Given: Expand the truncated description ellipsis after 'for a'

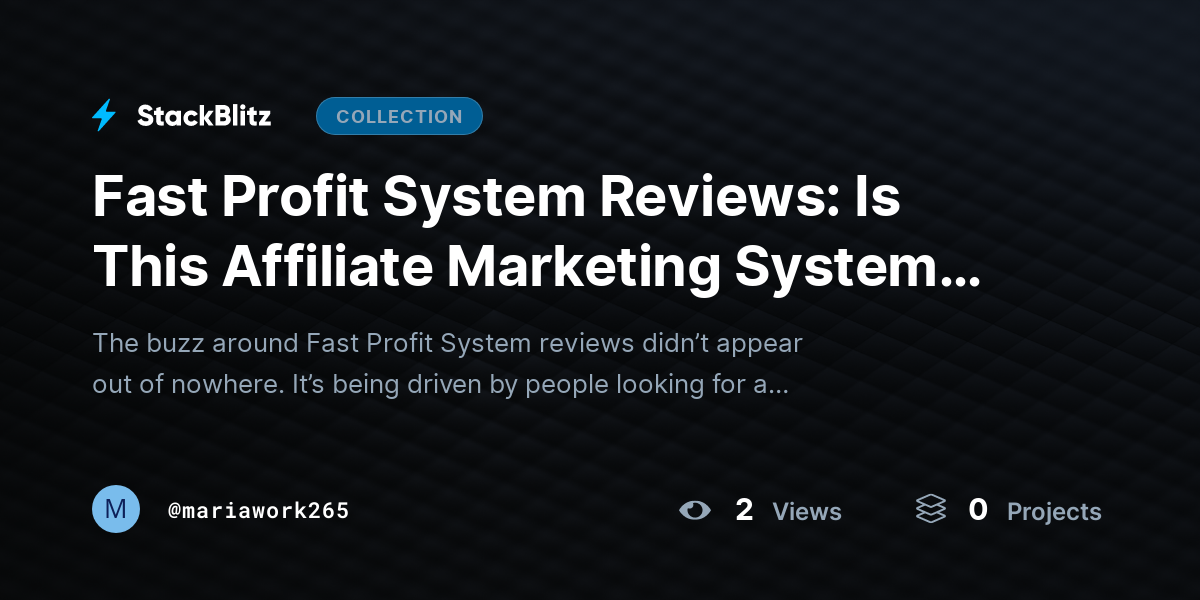Looking at the screenshot, I should 779,390.
